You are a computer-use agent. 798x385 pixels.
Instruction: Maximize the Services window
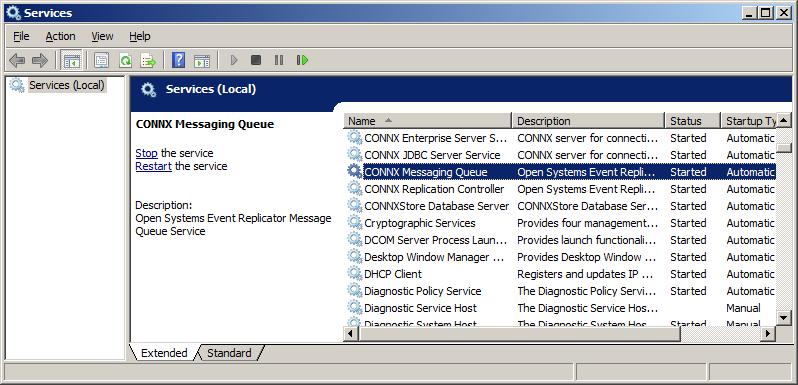click(x=766, y=13)
